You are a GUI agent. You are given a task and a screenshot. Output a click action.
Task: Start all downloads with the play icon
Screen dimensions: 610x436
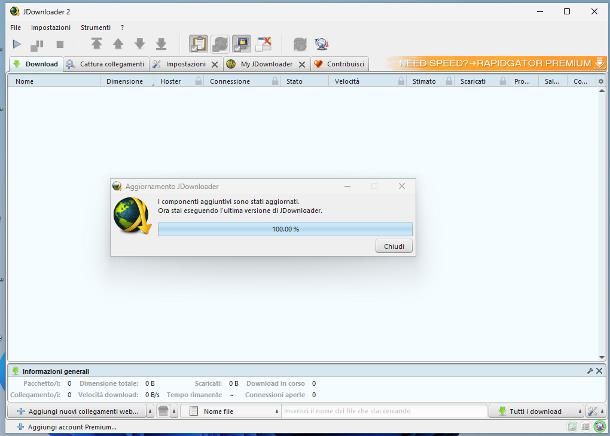17,44
